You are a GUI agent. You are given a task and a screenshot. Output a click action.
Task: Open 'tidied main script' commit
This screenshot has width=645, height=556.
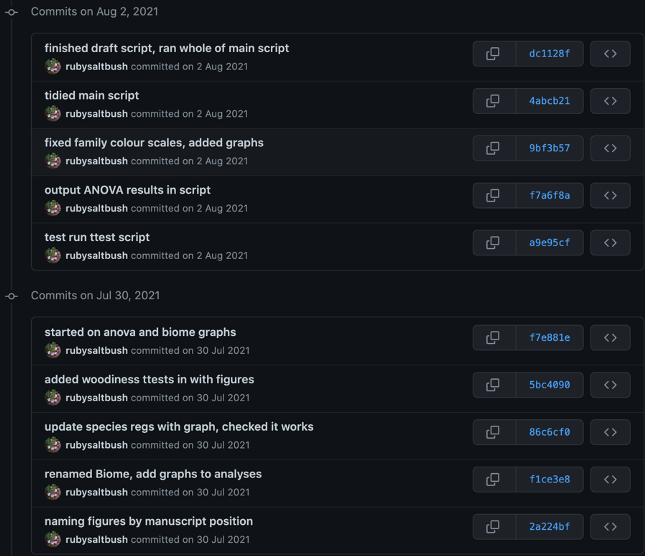point(92,95)
